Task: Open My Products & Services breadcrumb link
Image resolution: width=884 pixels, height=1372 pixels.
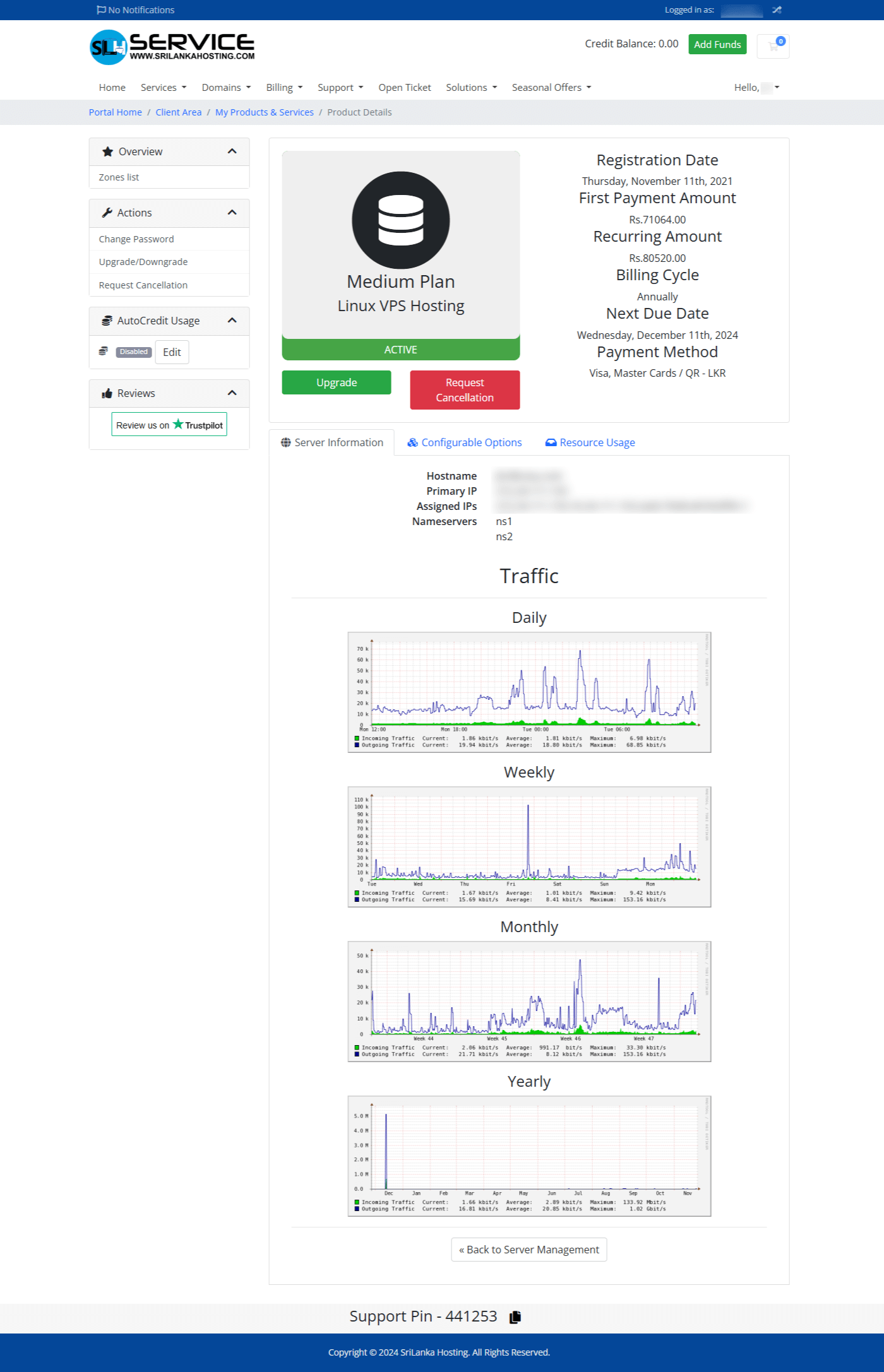Action: (265, 112)
